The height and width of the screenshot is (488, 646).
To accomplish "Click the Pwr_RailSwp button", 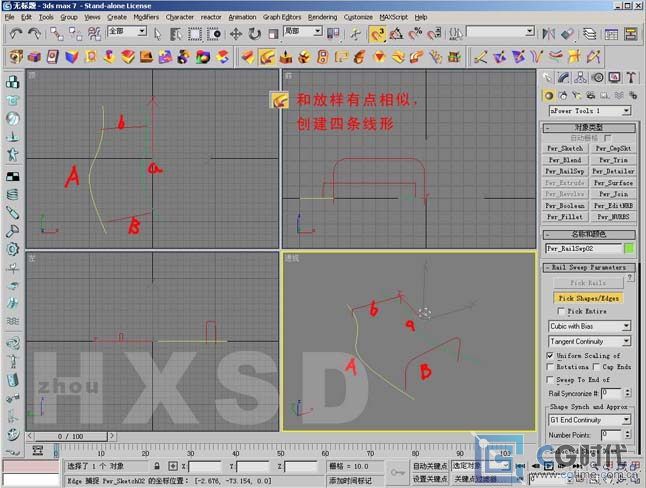I will (x=565, y=171).
